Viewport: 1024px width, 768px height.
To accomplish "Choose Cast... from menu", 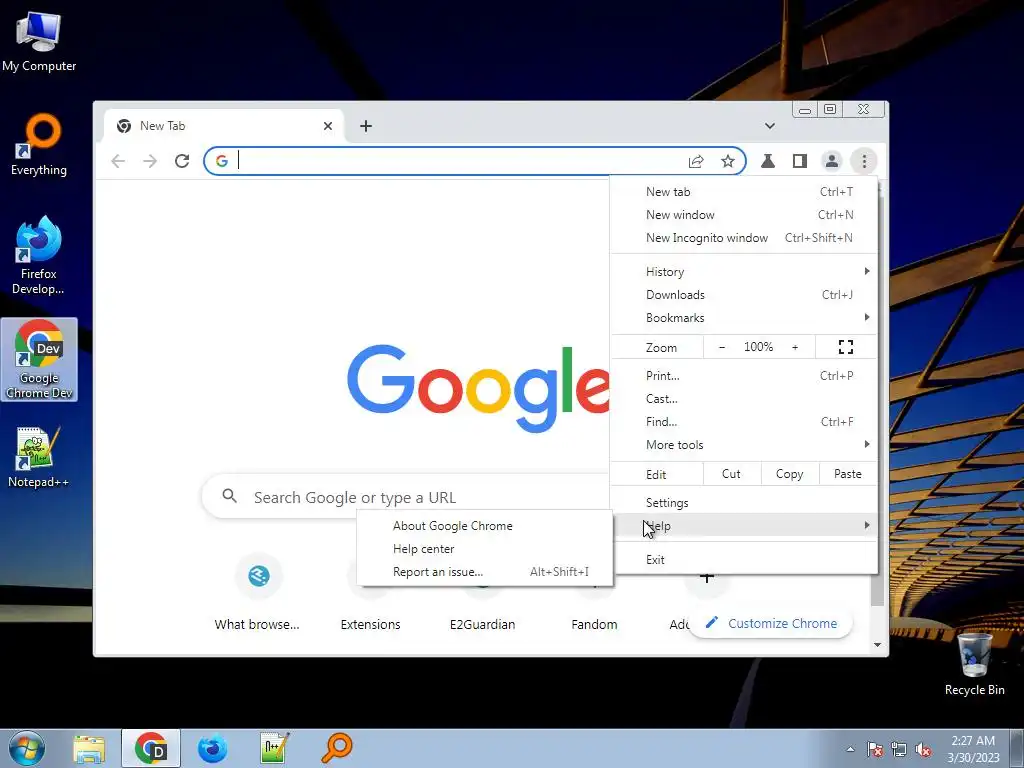I will 744,398.
